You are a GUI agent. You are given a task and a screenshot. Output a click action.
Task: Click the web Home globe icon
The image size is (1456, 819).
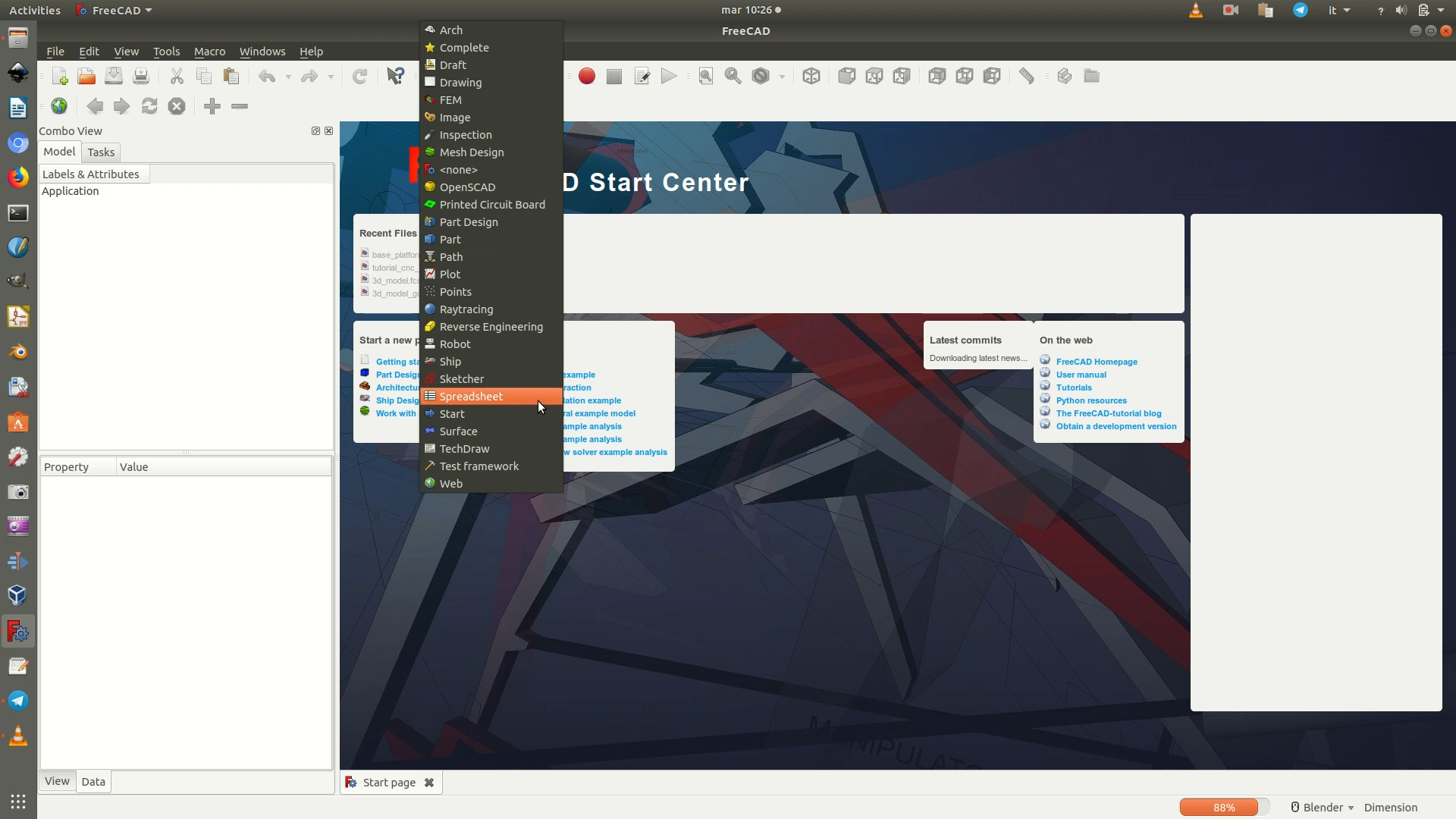coord(59,106)
